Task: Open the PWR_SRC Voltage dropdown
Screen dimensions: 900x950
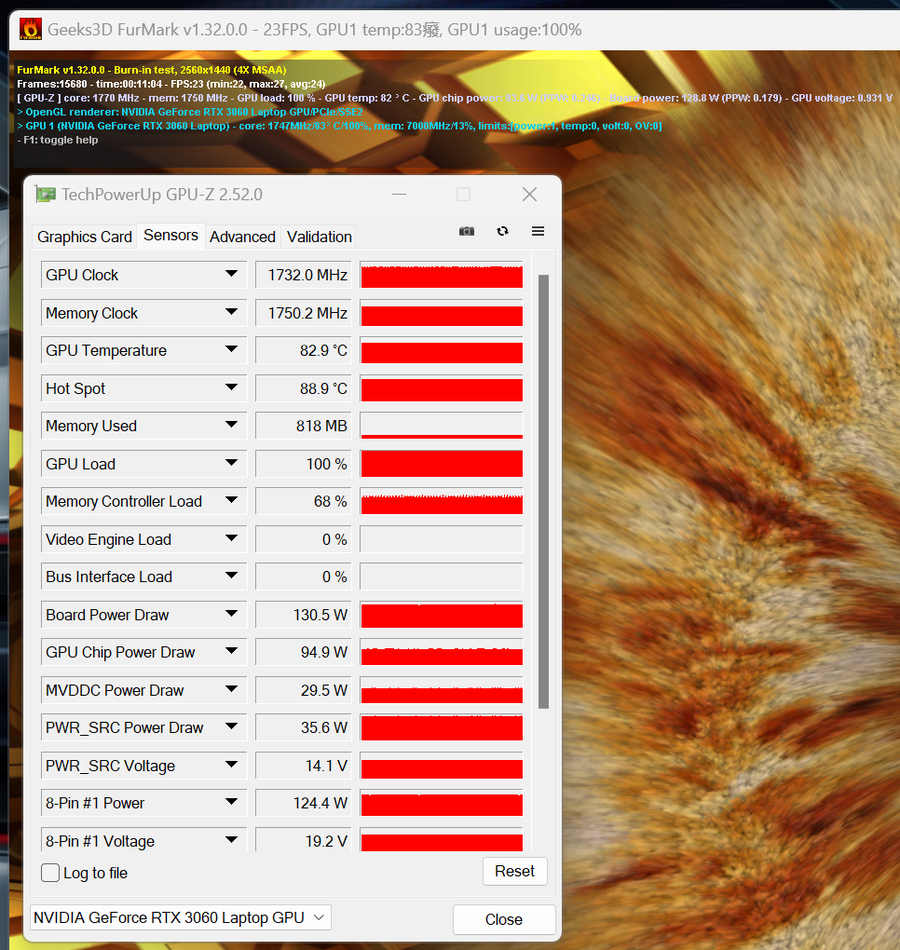Action: (231, 765)
